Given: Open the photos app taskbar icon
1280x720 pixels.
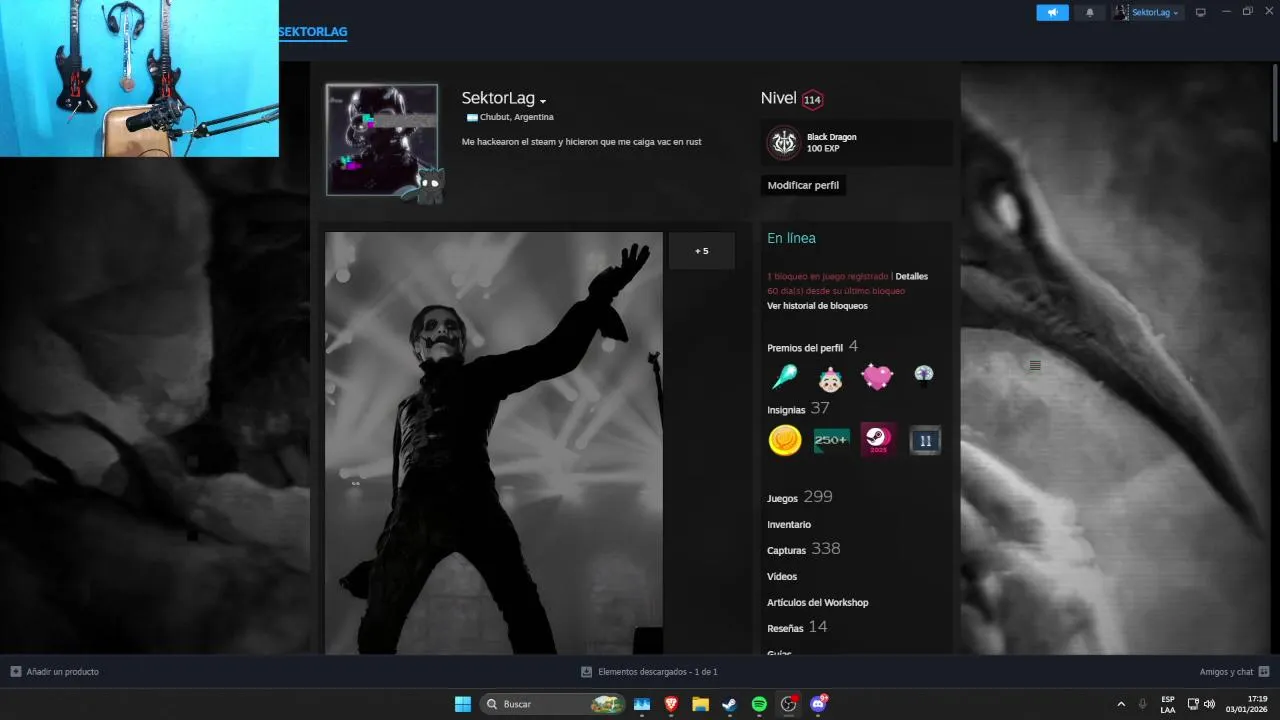Looking at the screenshot, I should [642, 704].
